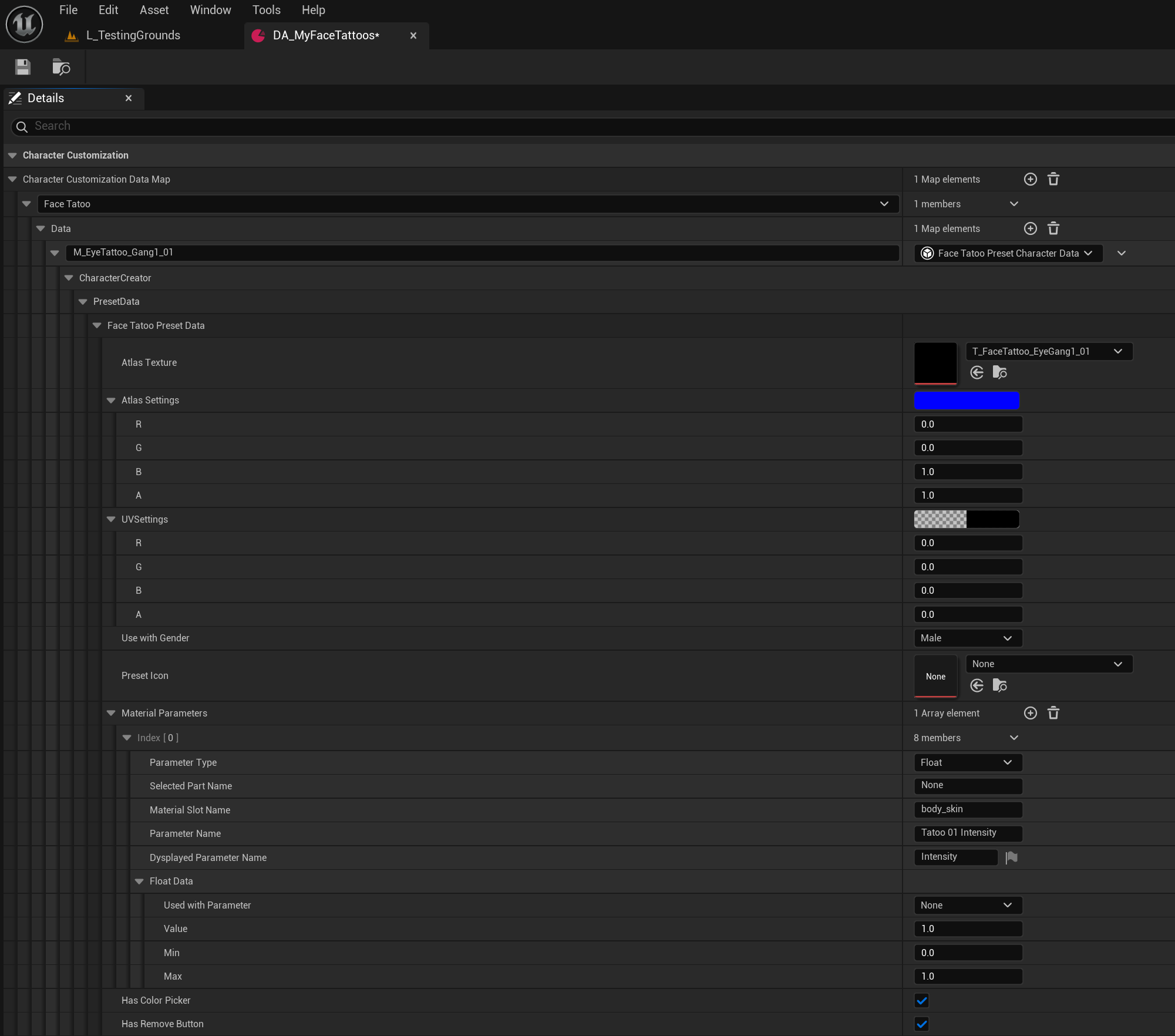Switch to the L_TestingGrounds tab
The height and width of the screenshot is (1036, 1175).
pos(133,35)
